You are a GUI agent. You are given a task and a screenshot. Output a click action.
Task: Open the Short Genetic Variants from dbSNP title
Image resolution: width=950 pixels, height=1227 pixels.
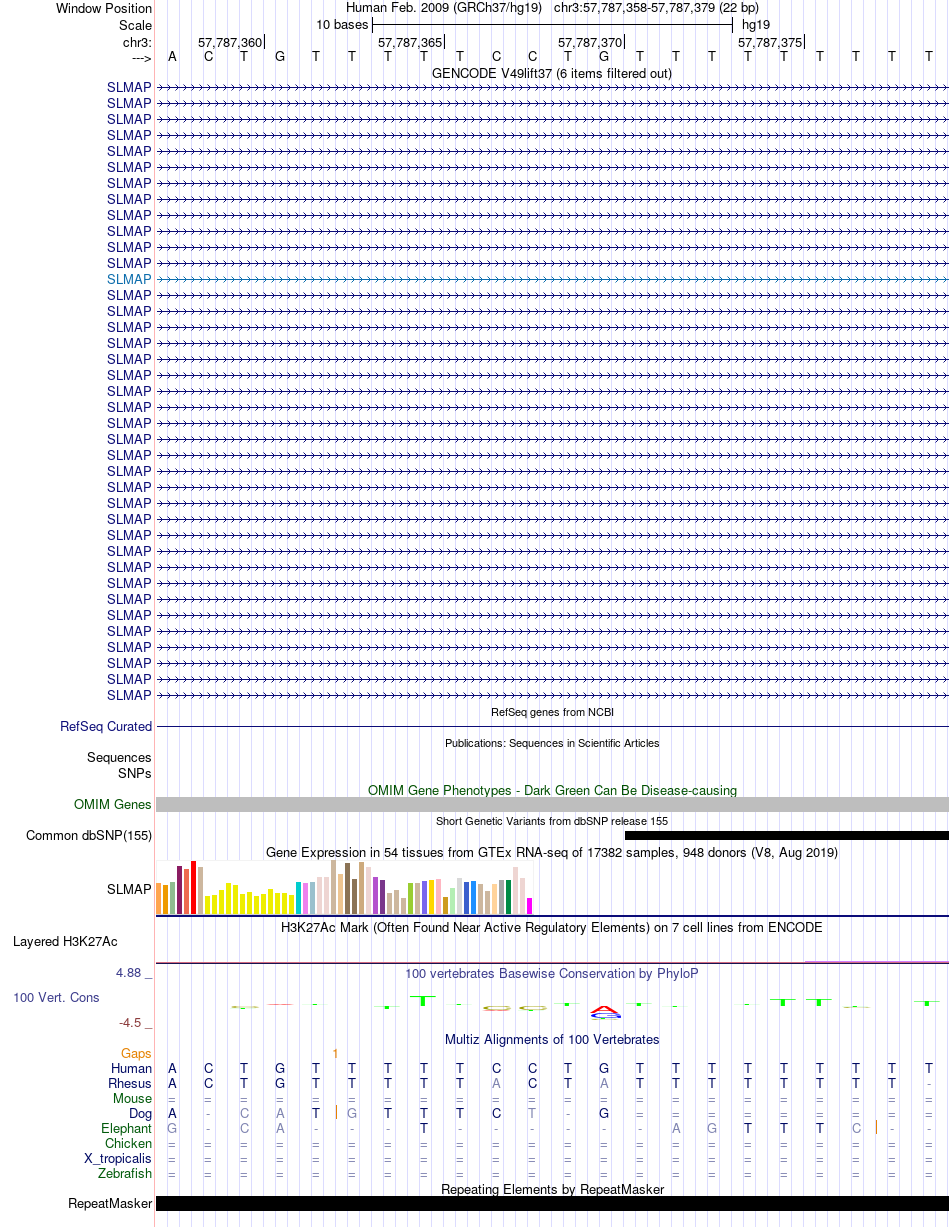click(x=552, y=821)
